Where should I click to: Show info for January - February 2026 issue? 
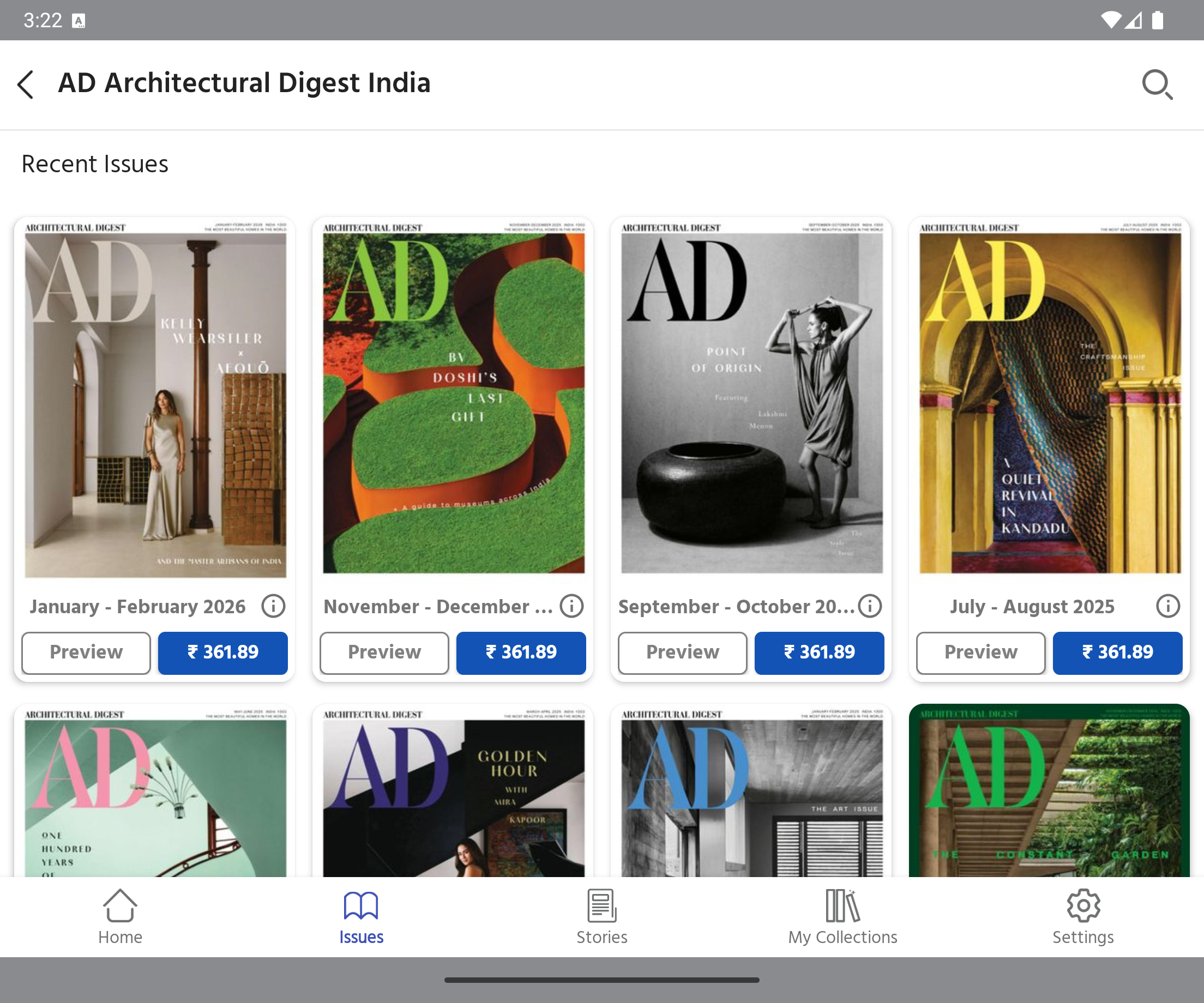[x=274, y=606]
